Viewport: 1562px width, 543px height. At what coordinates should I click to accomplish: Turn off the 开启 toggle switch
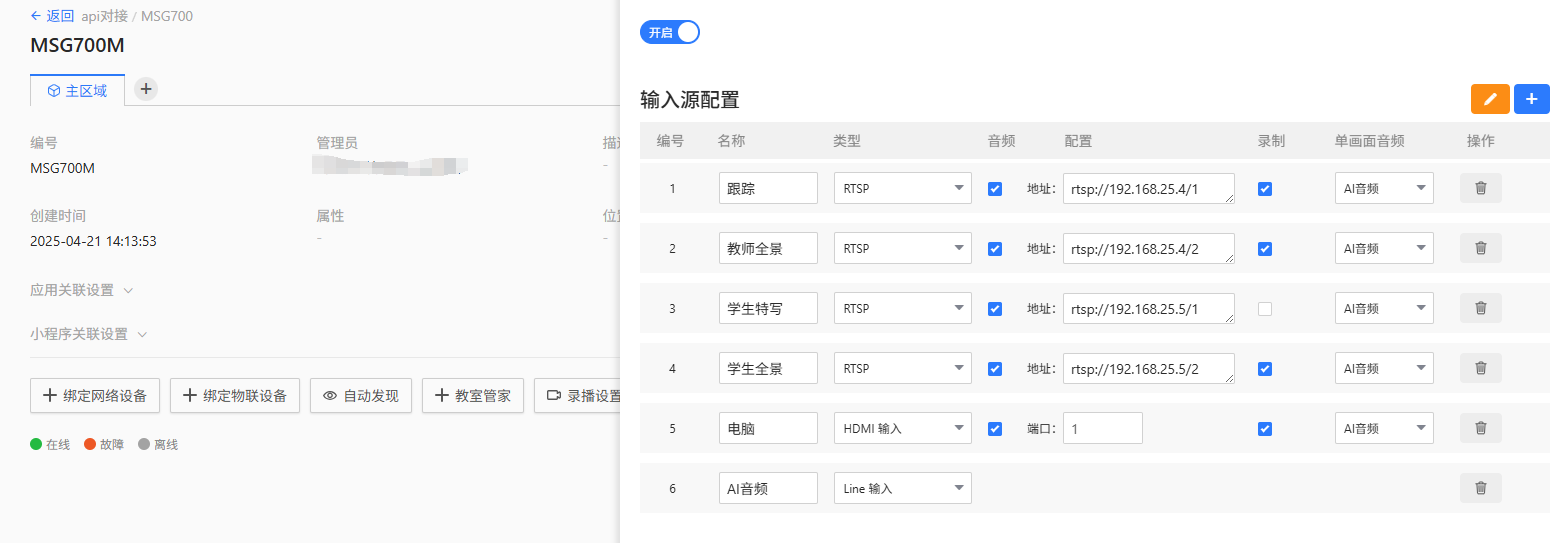[669, 32]
